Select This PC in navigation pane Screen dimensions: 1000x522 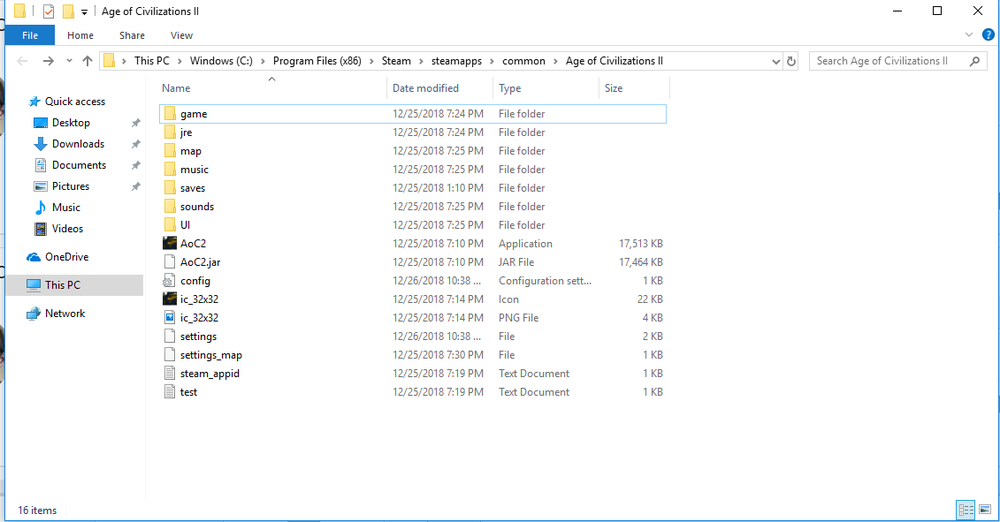pyautogui.click(x=75, y=285)
